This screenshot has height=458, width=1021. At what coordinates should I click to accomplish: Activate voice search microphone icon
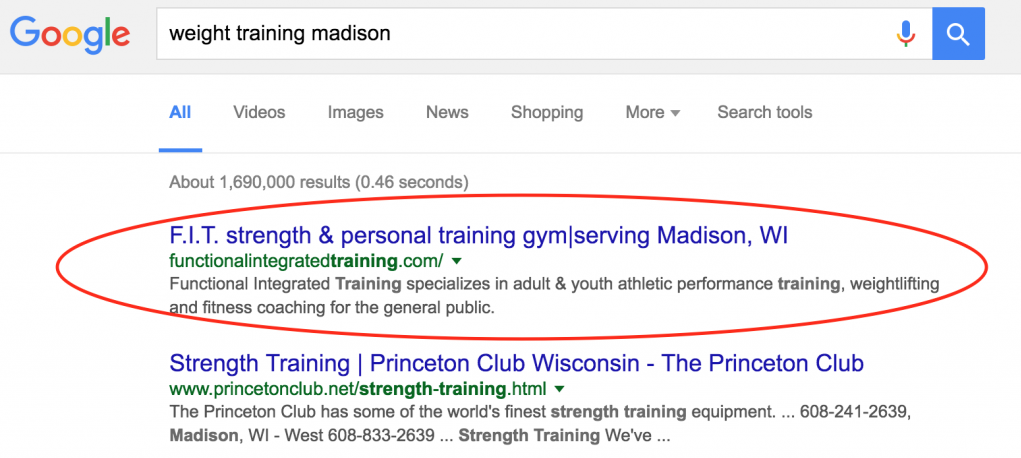(906, 33)
